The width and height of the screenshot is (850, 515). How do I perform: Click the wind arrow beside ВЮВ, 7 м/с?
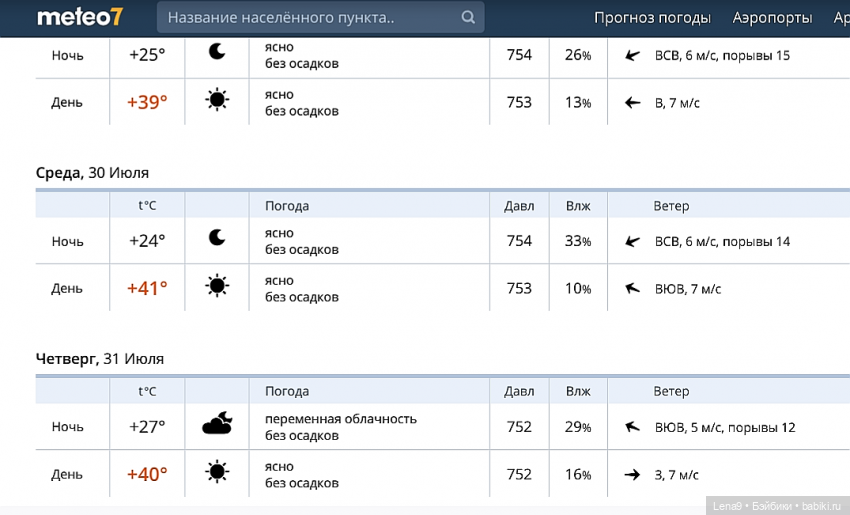point(632,289)
